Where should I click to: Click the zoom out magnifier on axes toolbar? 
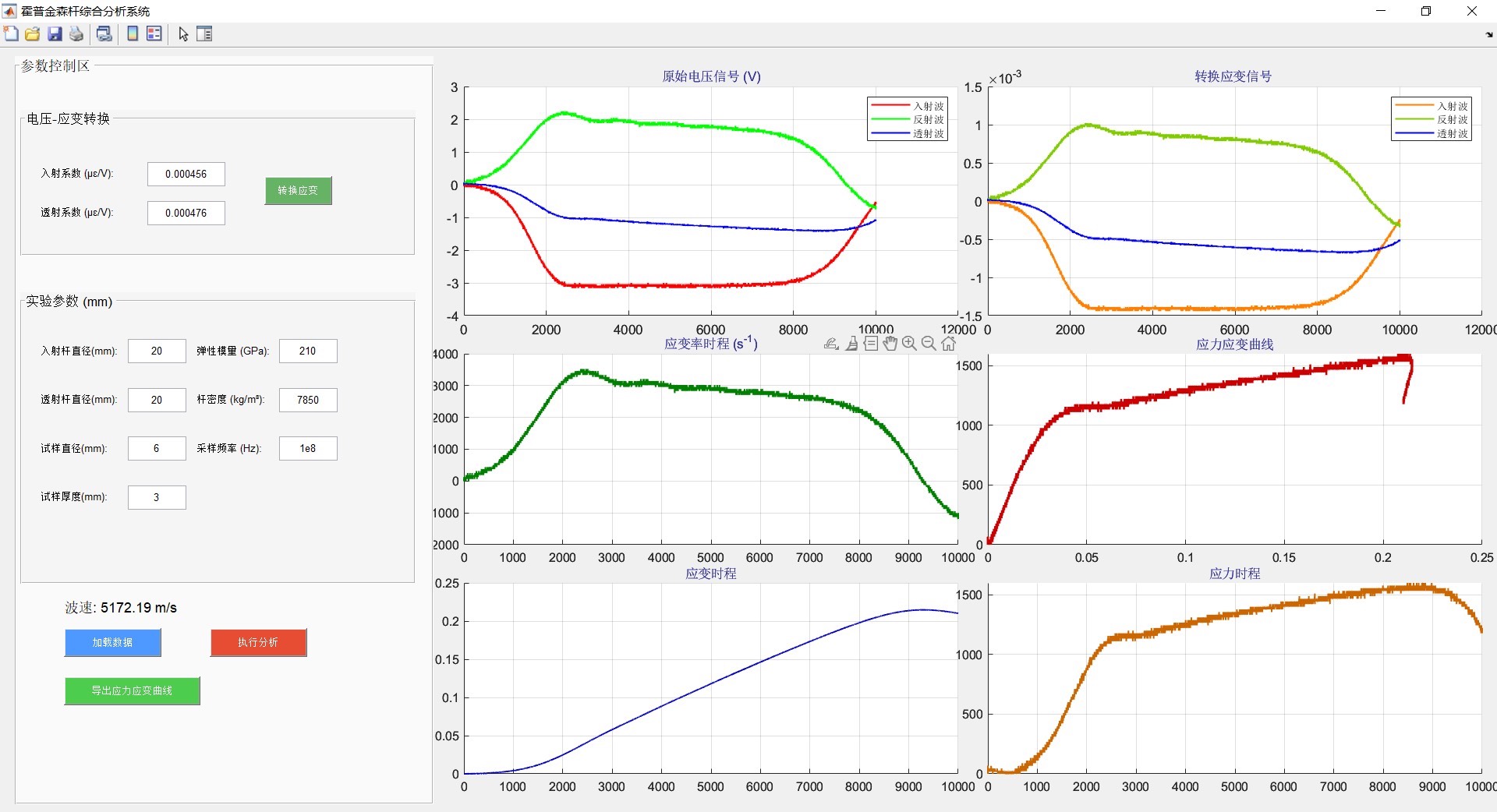pos(929,344)
